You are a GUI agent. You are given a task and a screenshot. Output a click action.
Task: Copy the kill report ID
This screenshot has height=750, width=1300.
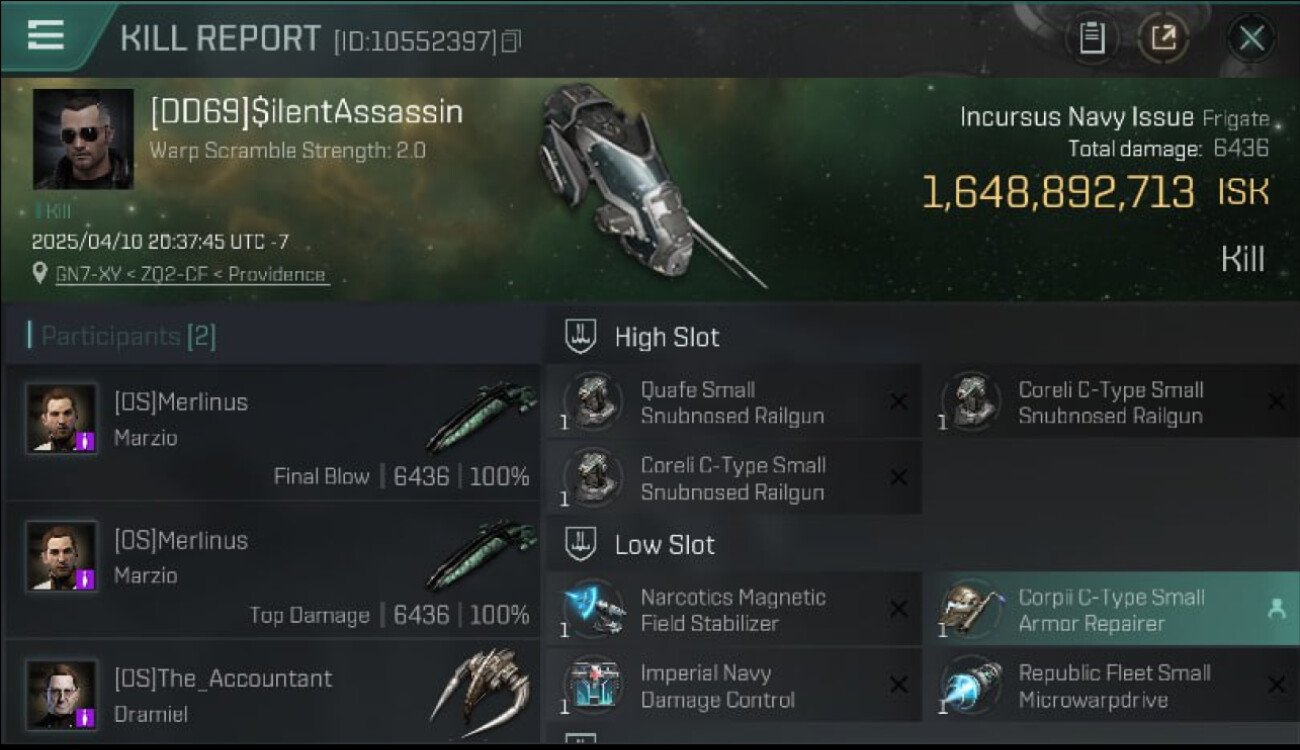pyautogui.click(x=511, y=41)
